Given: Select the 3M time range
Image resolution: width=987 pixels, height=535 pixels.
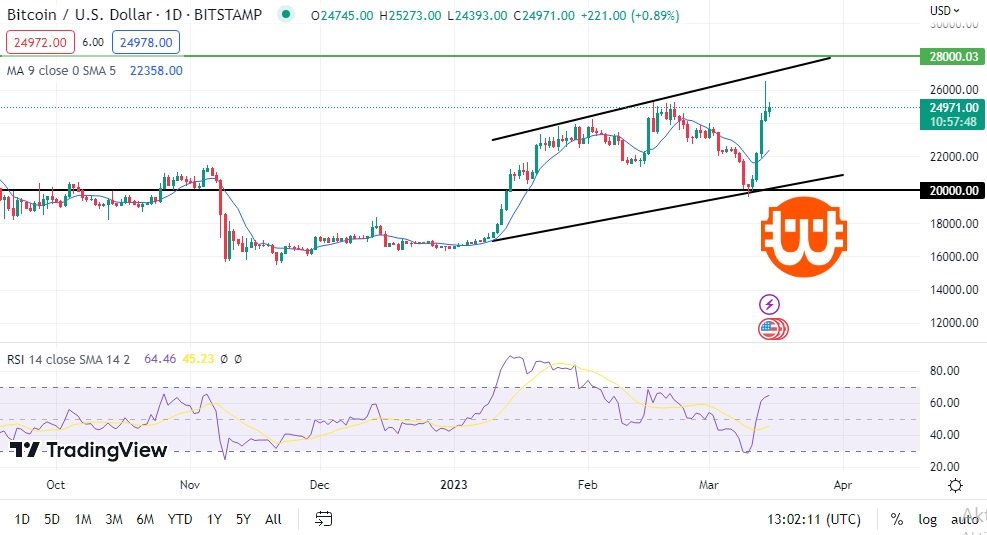Looking at the screenshot, I should (x=114, y=519).
